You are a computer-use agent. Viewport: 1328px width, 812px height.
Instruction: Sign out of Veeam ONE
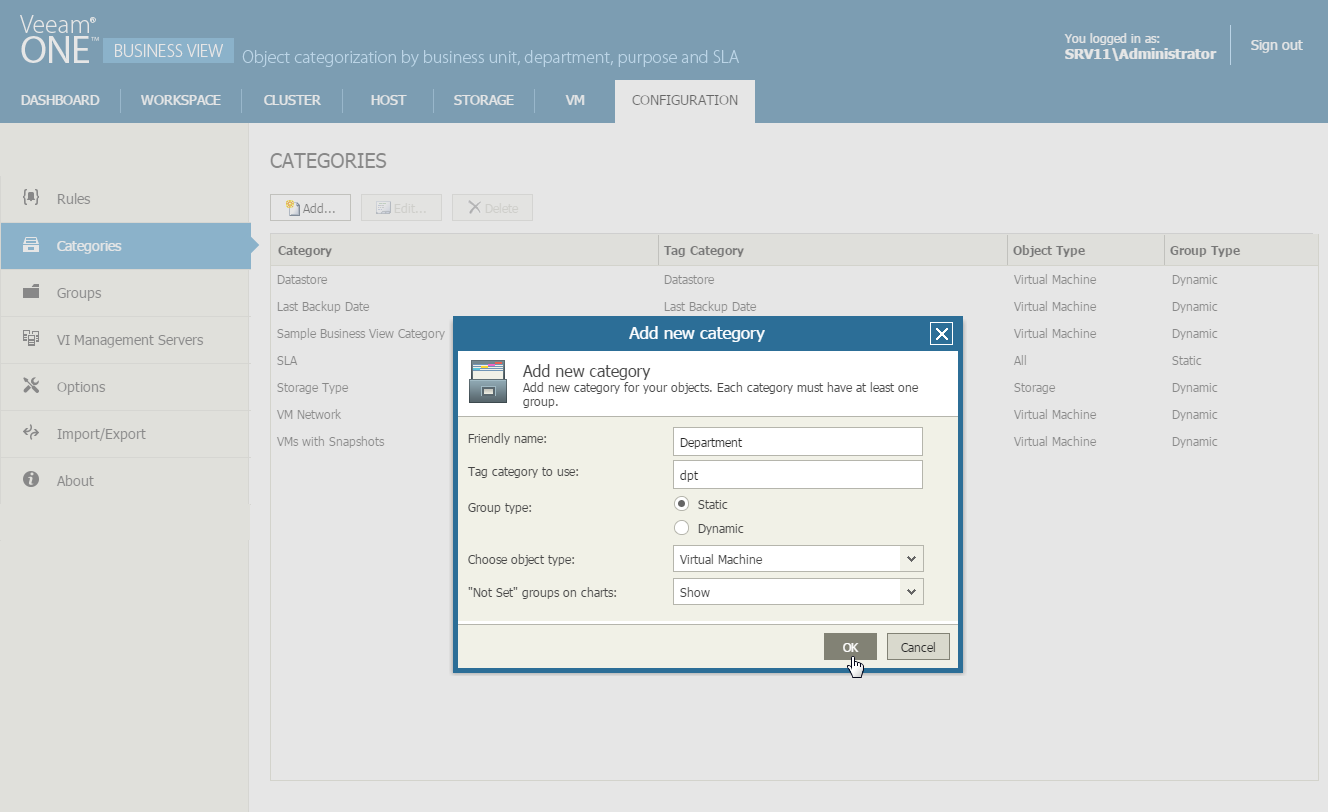pos(1276,45)
